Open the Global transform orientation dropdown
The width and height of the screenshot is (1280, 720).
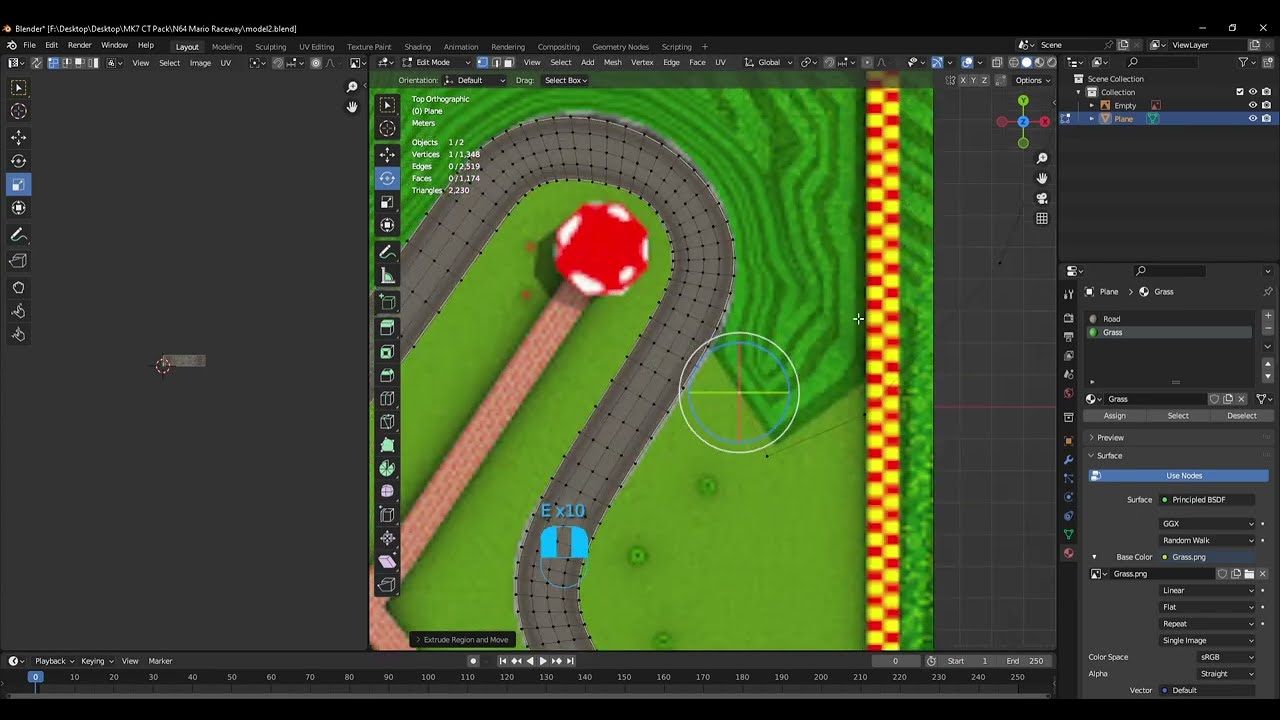(x=769, y=62)
